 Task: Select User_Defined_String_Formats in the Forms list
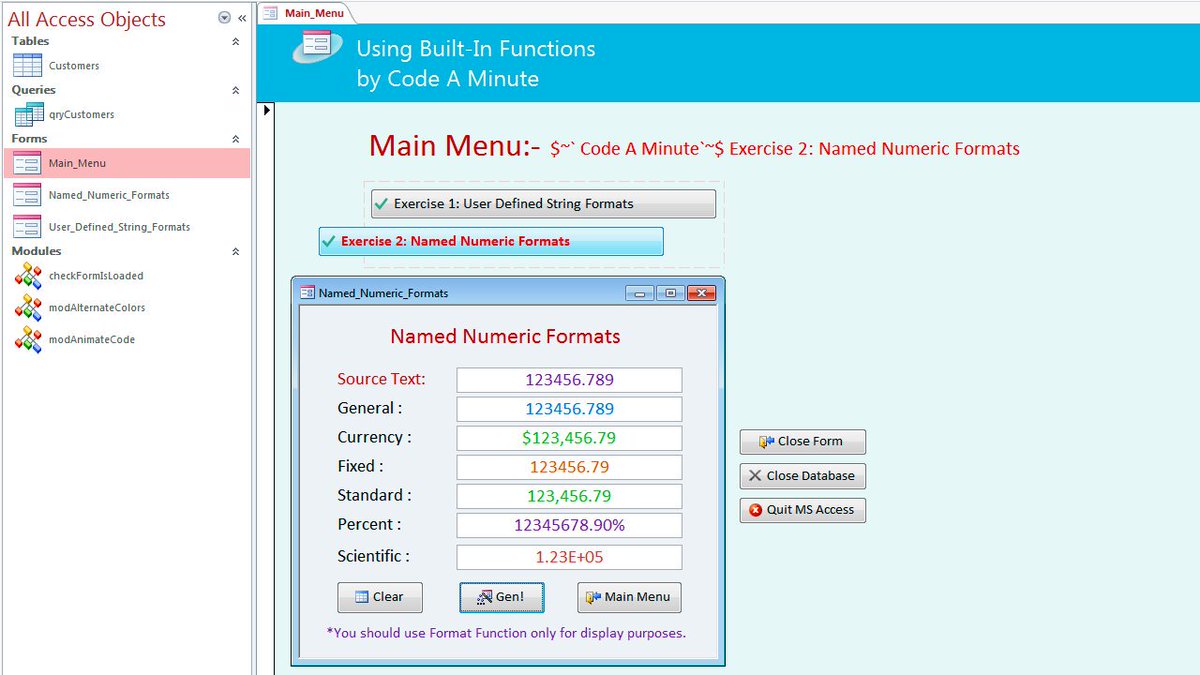pos(119,228)
